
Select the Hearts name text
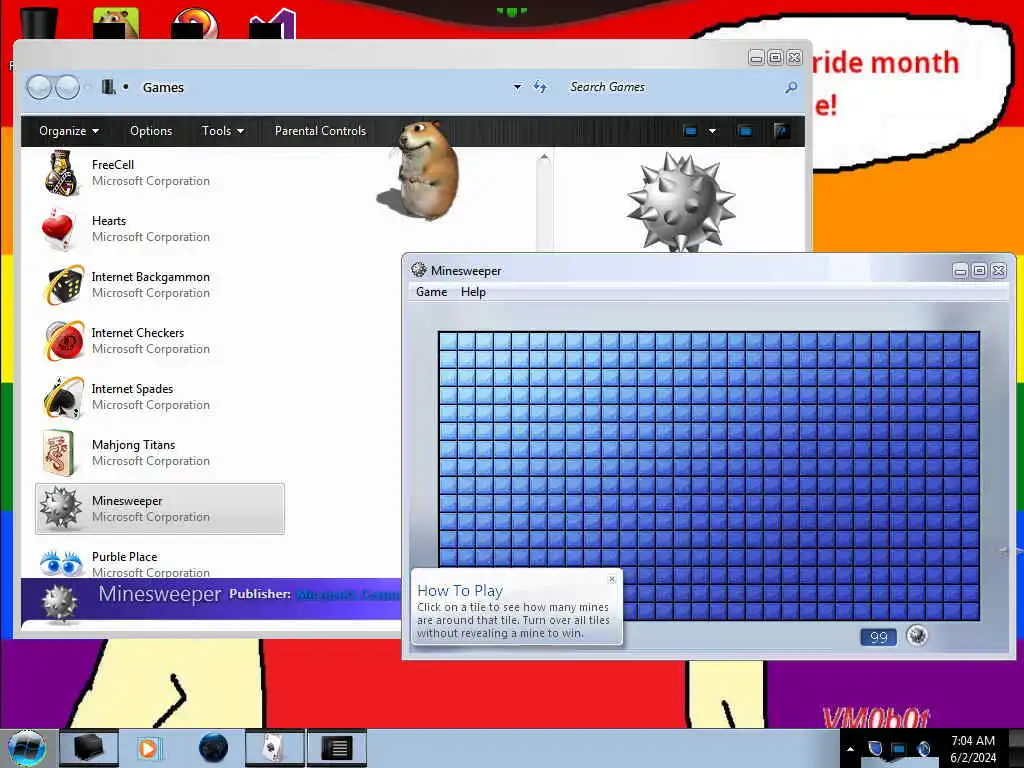click(109, 221)
